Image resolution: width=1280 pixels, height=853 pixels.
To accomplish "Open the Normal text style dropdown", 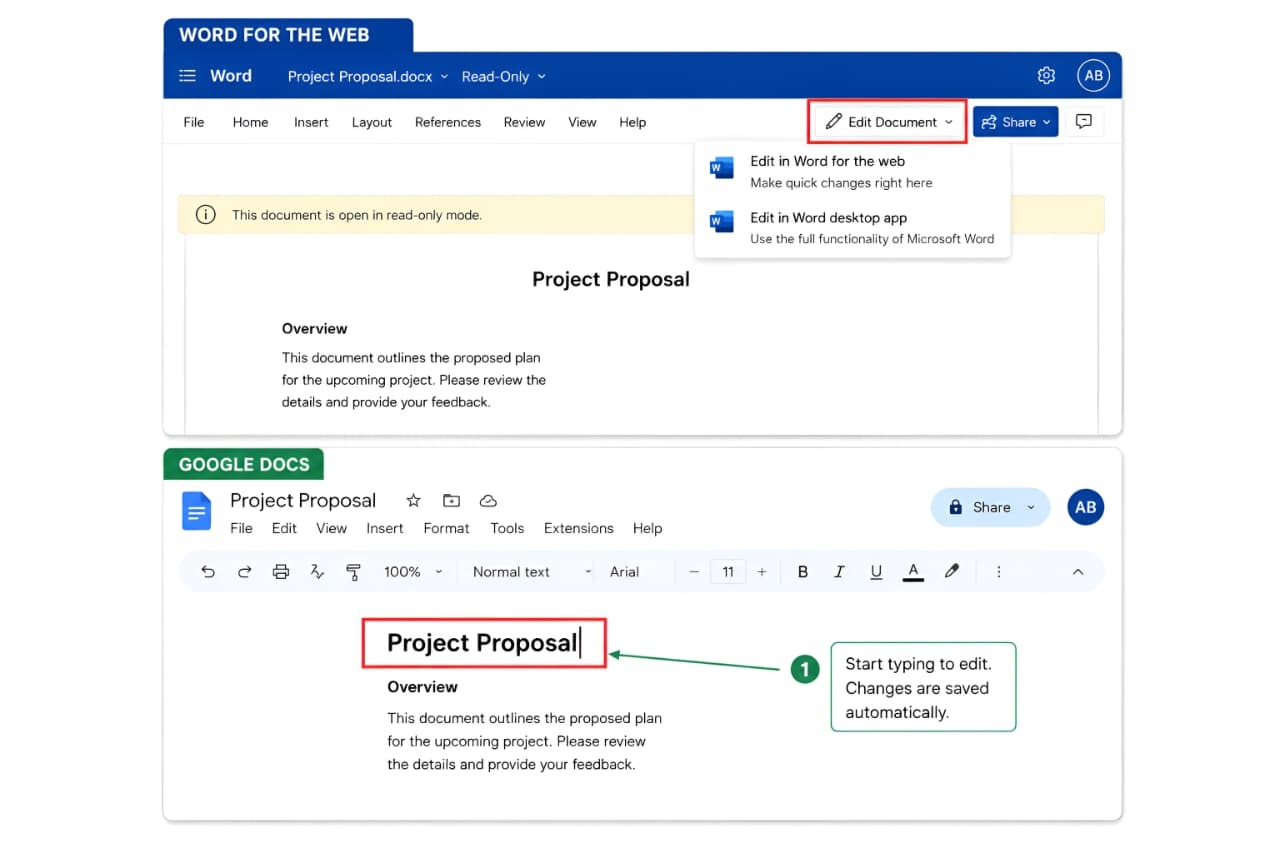I will 532,572.
